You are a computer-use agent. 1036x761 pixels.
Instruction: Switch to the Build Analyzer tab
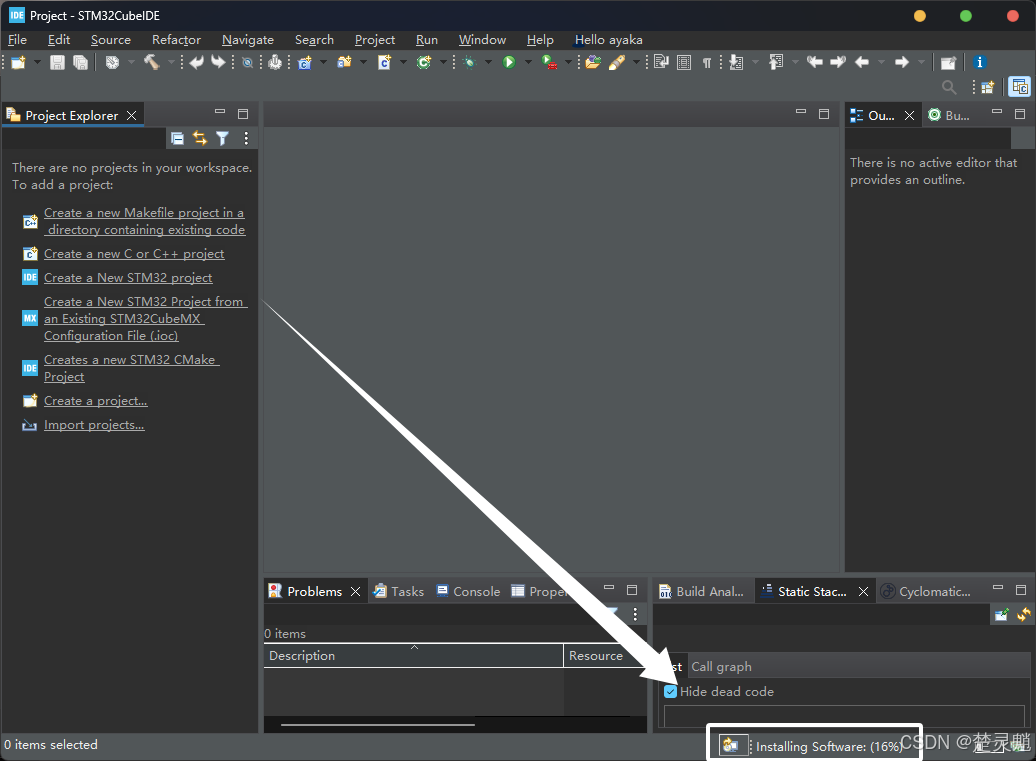click(702, 591)
